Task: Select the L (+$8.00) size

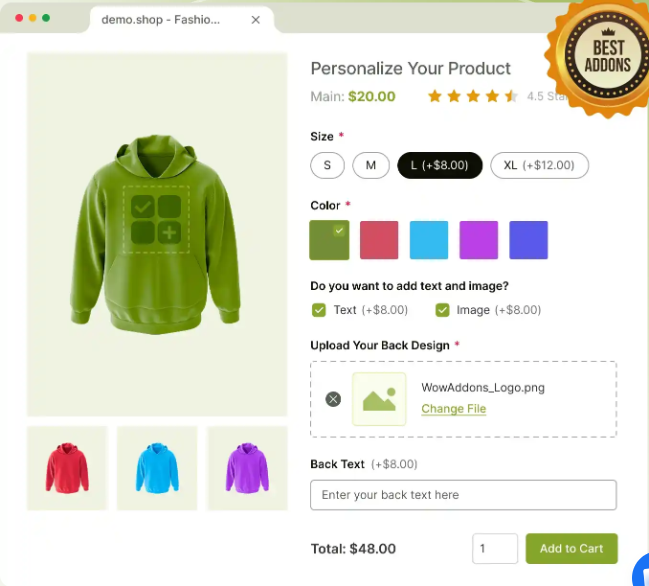Action: tap(440, 165)
